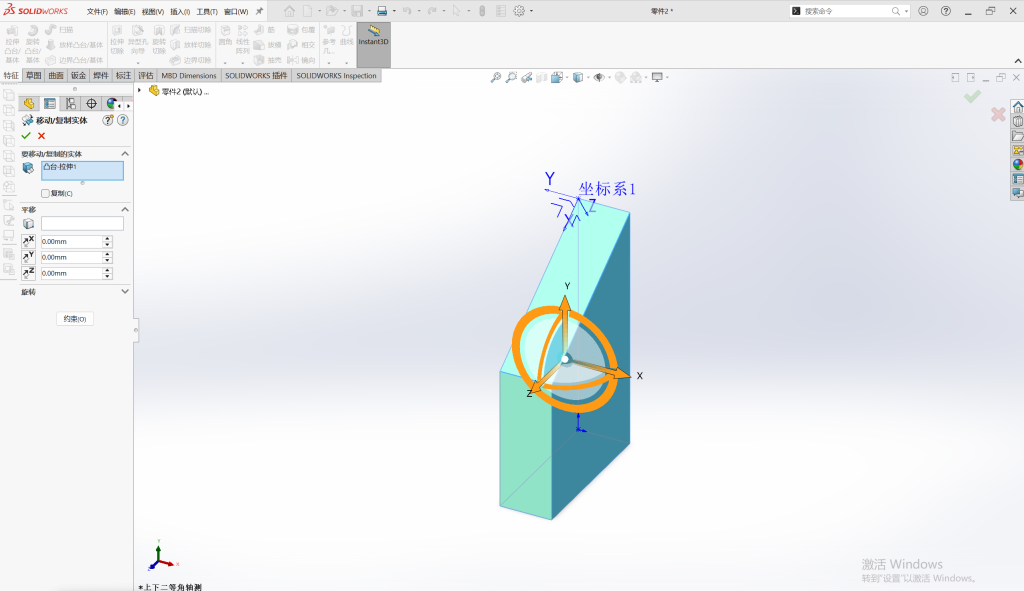
Task: Open the 视图(V) menu
Action: (x=153, y=12)
